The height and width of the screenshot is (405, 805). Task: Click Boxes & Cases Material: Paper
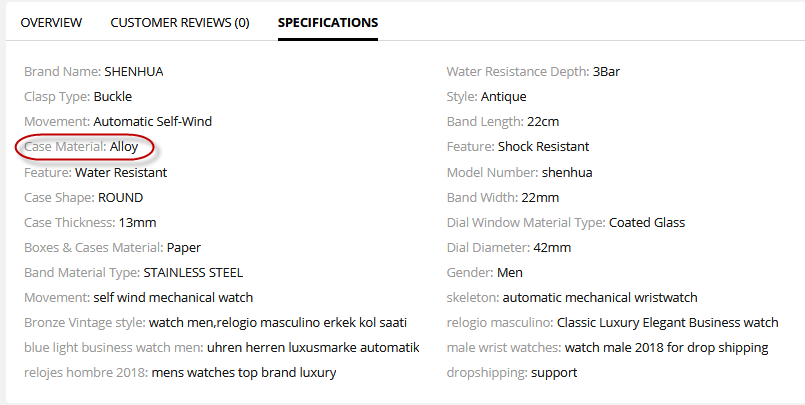click(x=106, y=247)
